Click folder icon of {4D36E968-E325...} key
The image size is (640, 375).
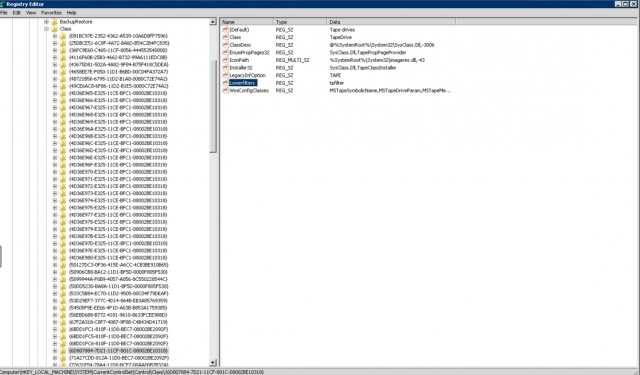click(63, 115)
